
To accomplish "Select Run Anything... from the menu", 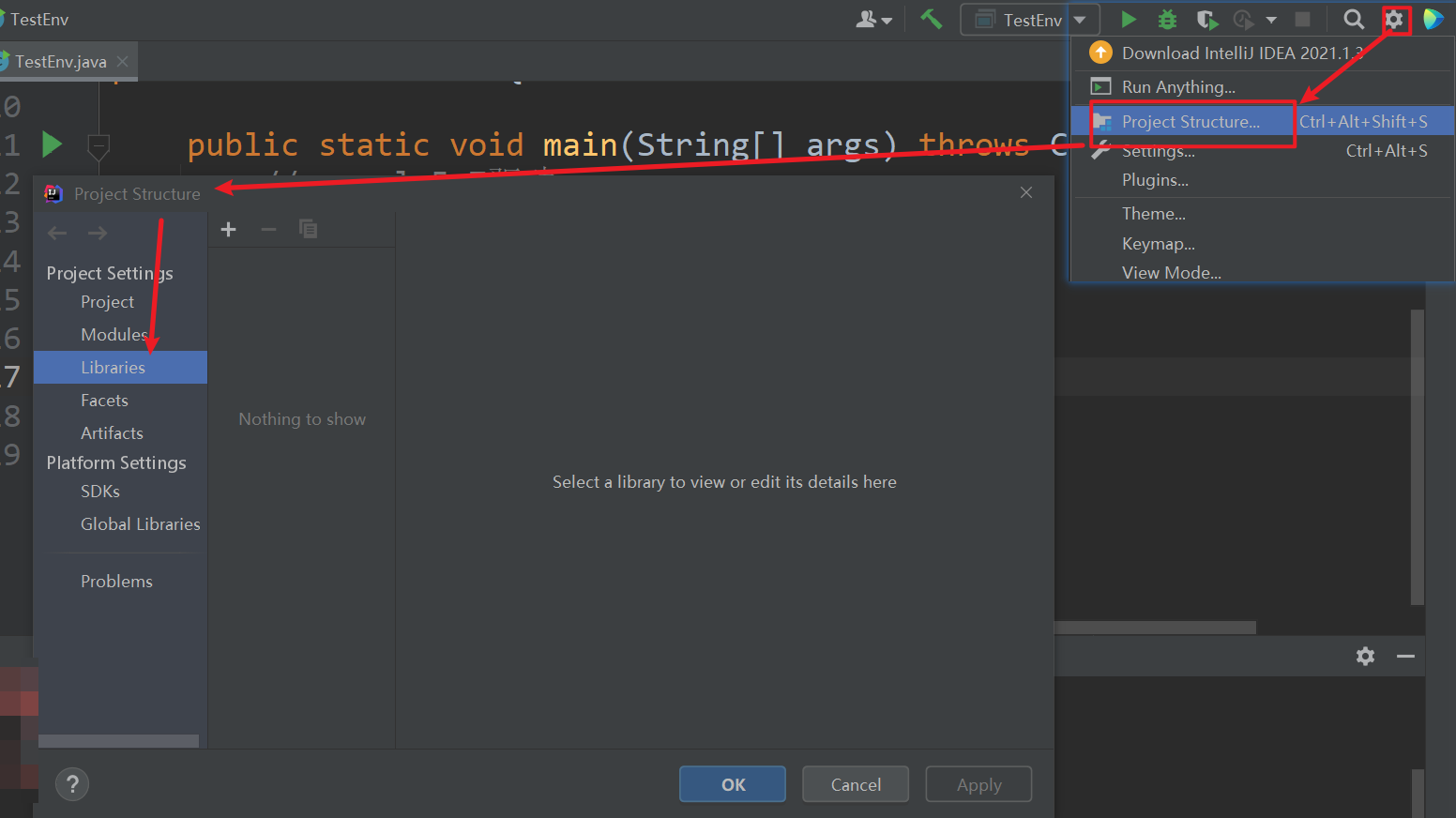I will pyautogui.click(x=1263, y=87).
